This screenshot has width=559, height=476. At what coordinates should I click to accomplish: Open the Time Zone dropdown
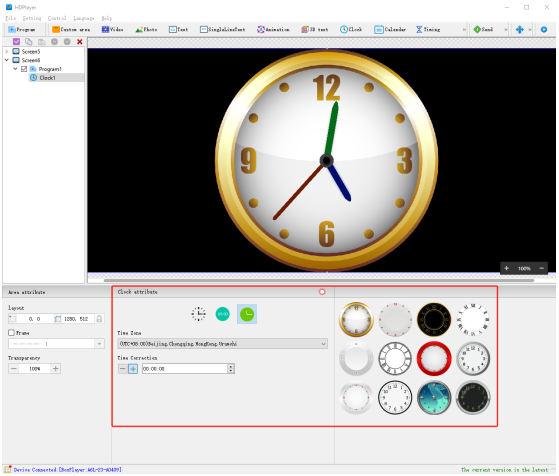click(x=222, y=344)
